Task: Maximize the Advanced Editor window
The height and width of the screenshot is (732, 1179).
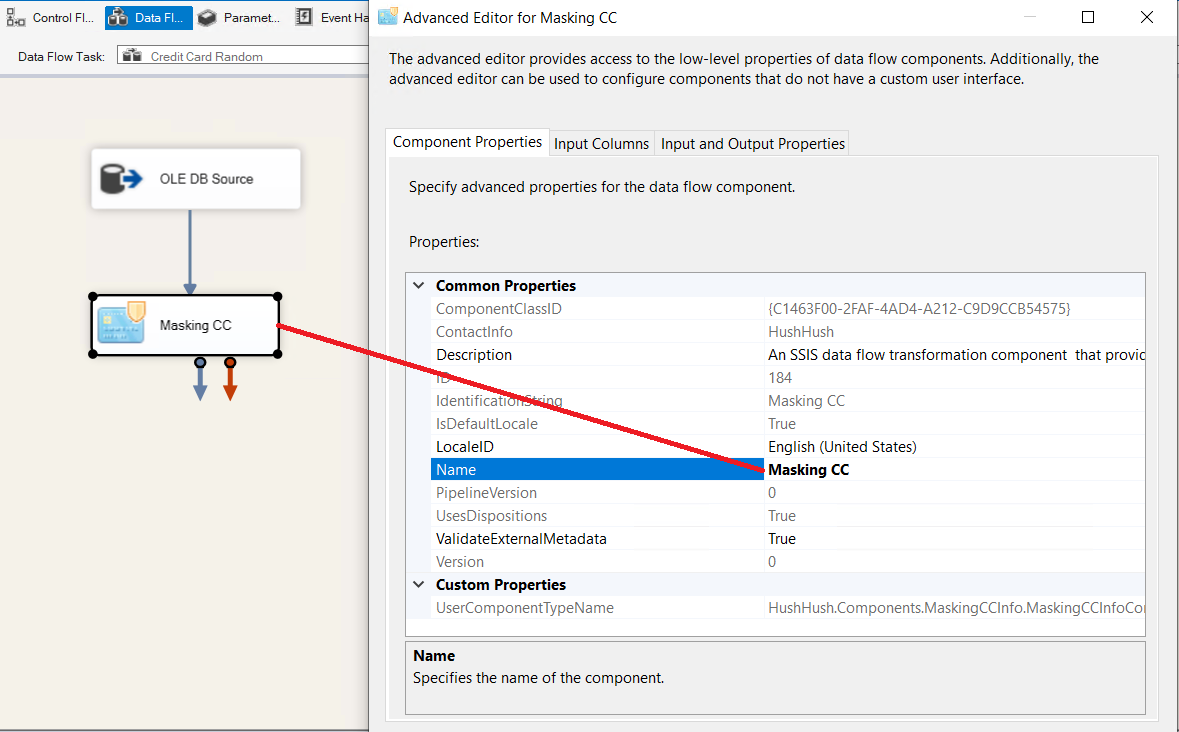Action: pos(1088,17)
